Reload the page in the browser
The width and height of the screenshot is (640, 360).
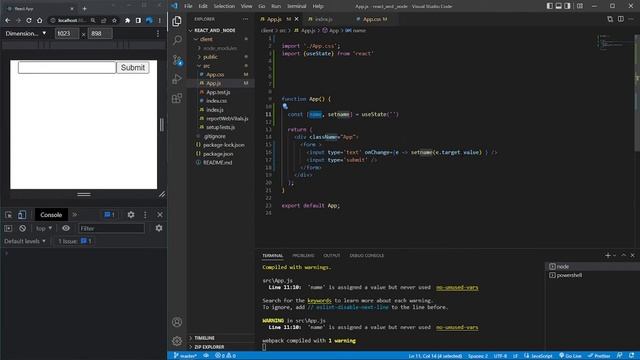tap(29, 20)
